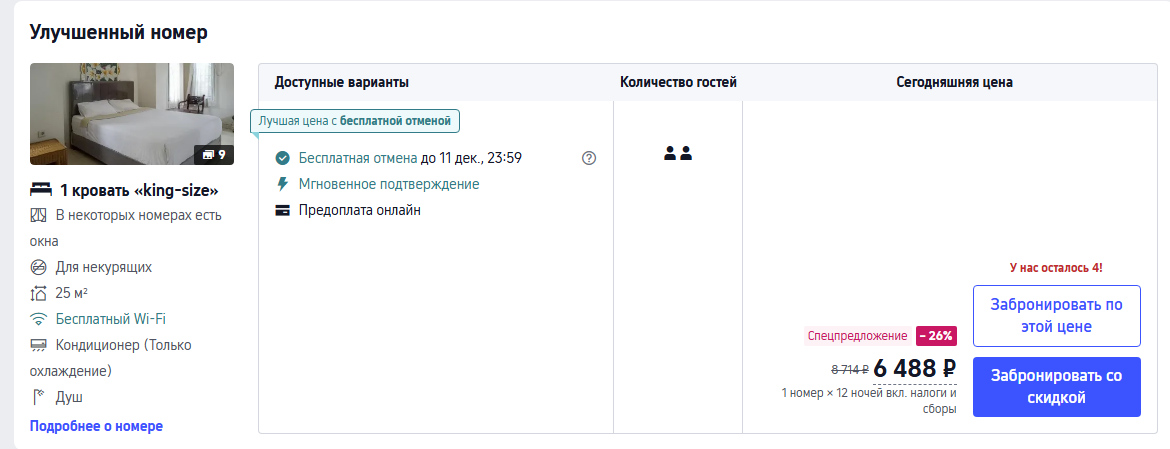The height and width of the screenshot is (449, 1170).
Task: Click the −26% discount badge
Action: (x=936, y=336)
